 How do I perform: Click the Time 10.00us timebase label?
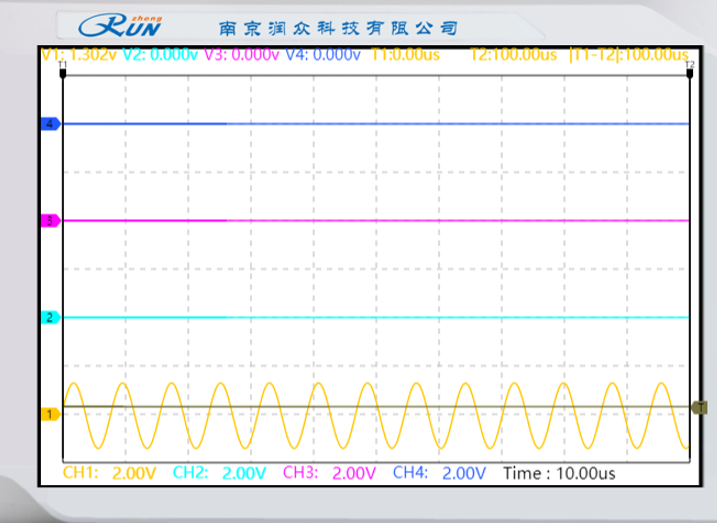click(559, 473)
